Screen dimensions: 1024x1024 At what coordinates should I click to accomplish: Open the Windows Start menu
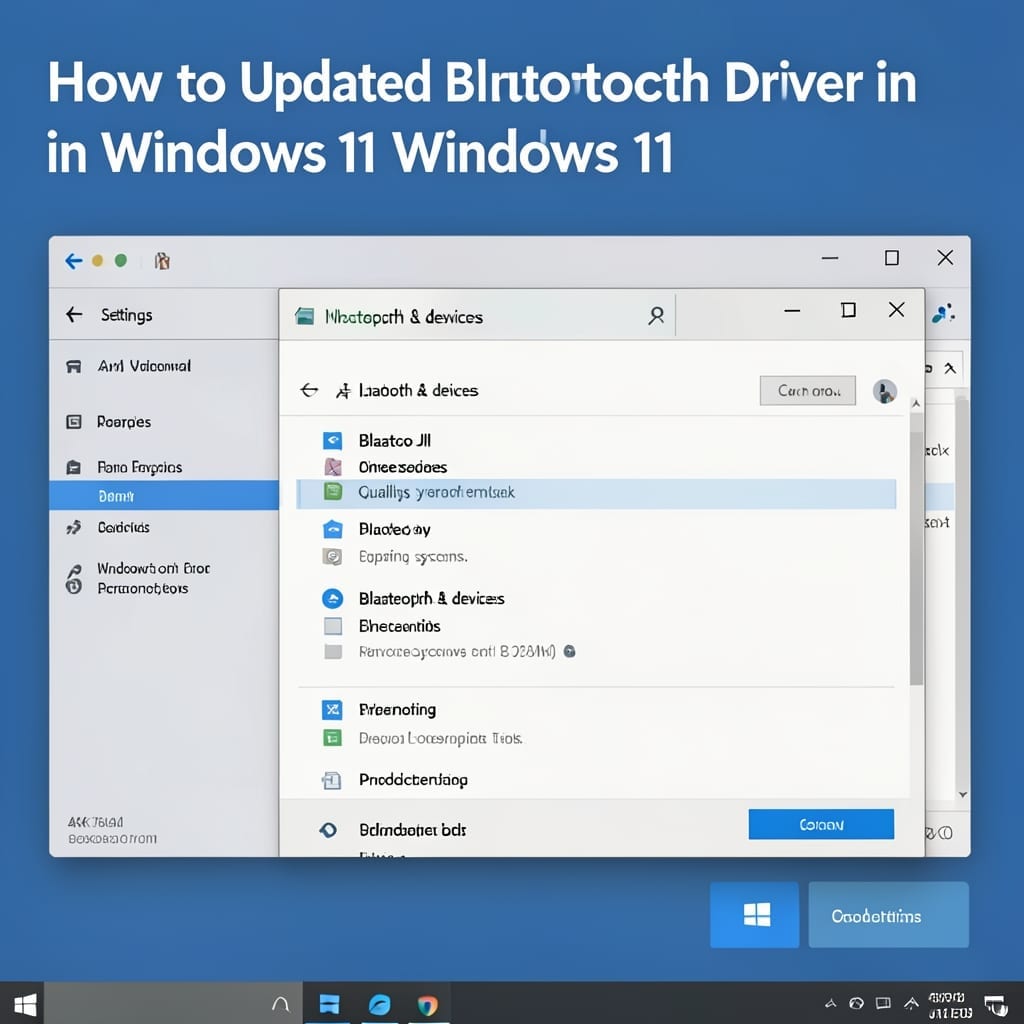pyautogui.click(x=24, y=1004)
